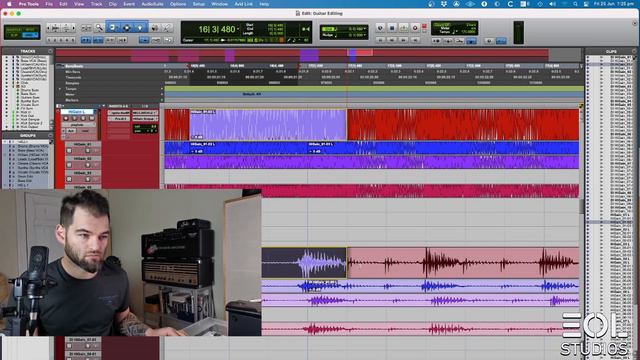
Task: Click the edit mode selector (Shuffle/Slip/Spot/Grid)
Action: (x=22, y=33)
